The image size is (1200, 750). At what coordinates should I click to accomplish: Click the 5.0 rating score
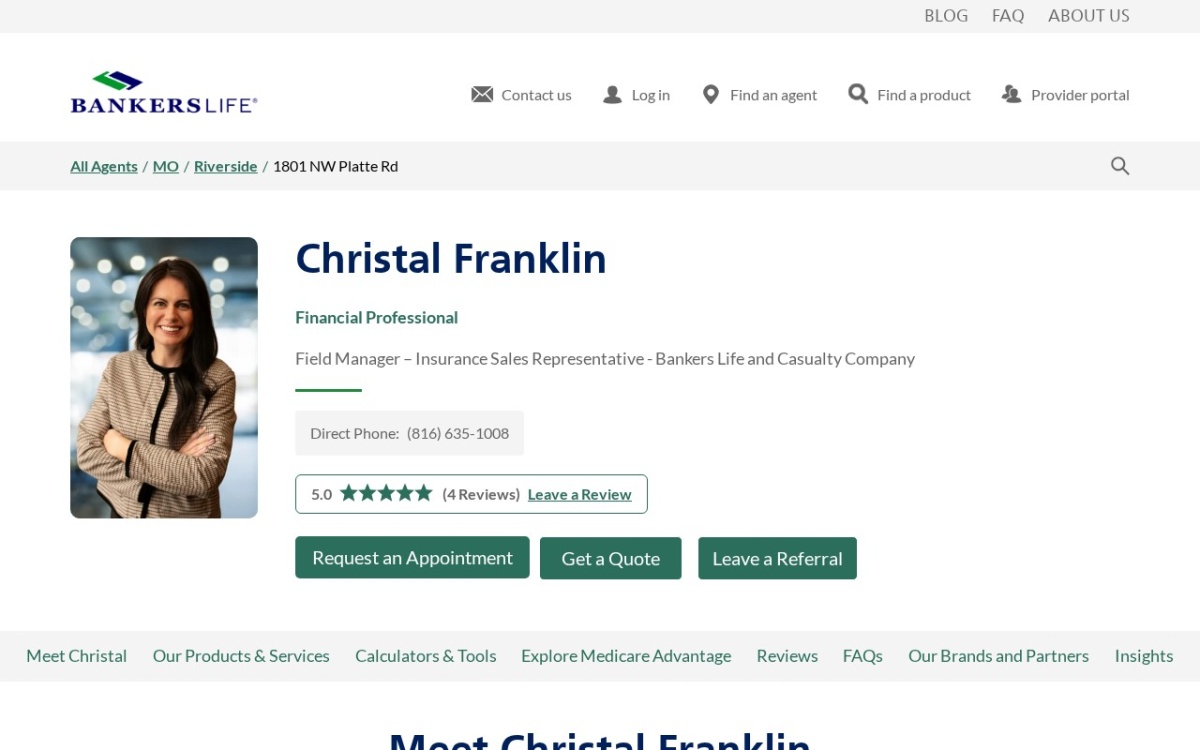pyautogui.click(x=321, y=494)
